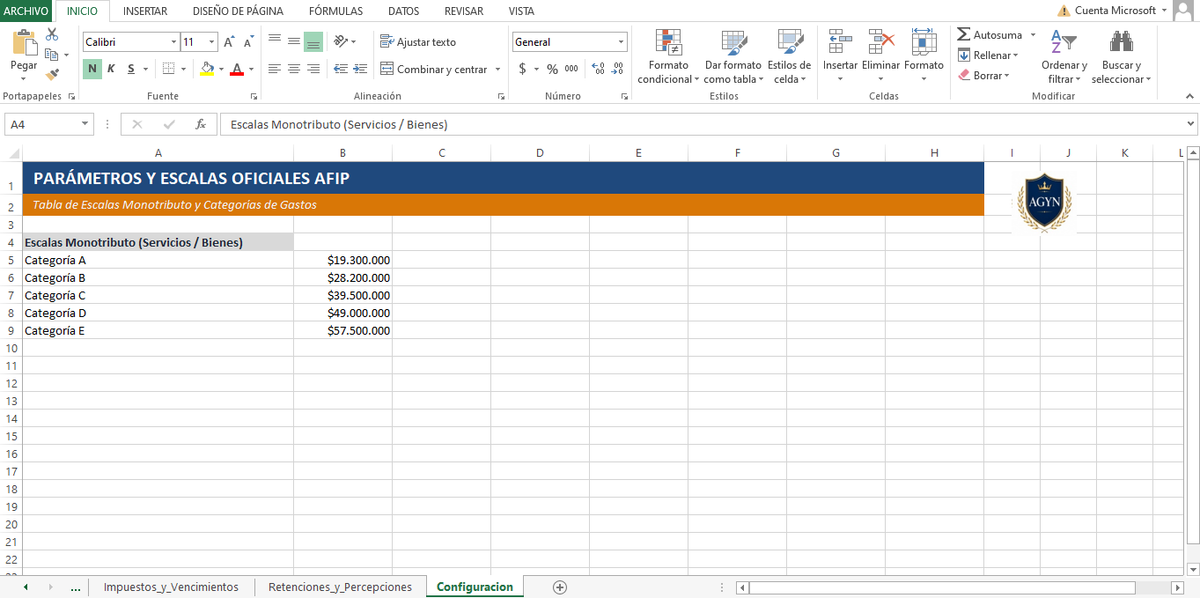Decrease decimal places
This screenshot has width=1200, height=598.
[617, 69]
